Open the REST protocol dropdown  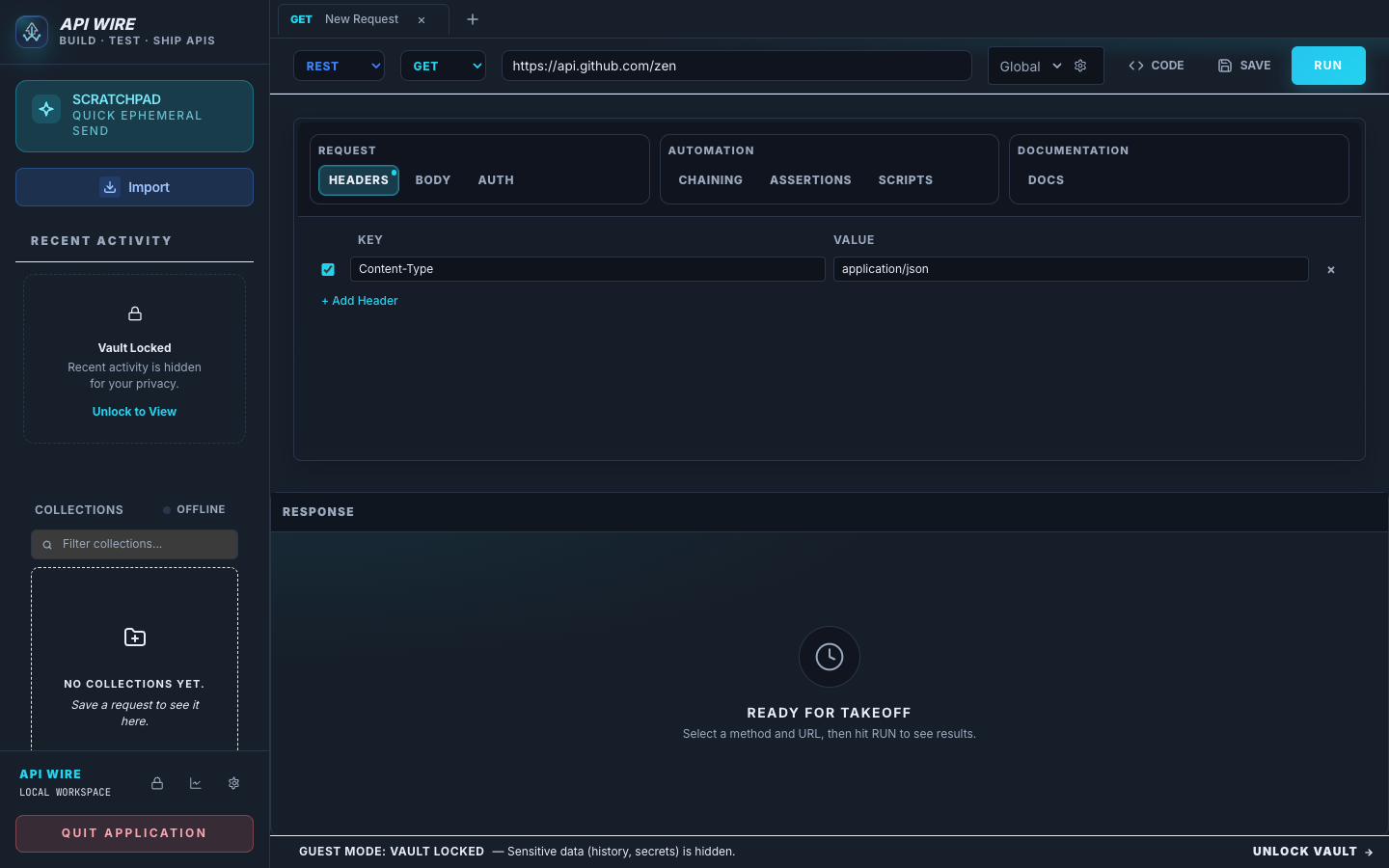pyautogui.click(x=339, y=66)
